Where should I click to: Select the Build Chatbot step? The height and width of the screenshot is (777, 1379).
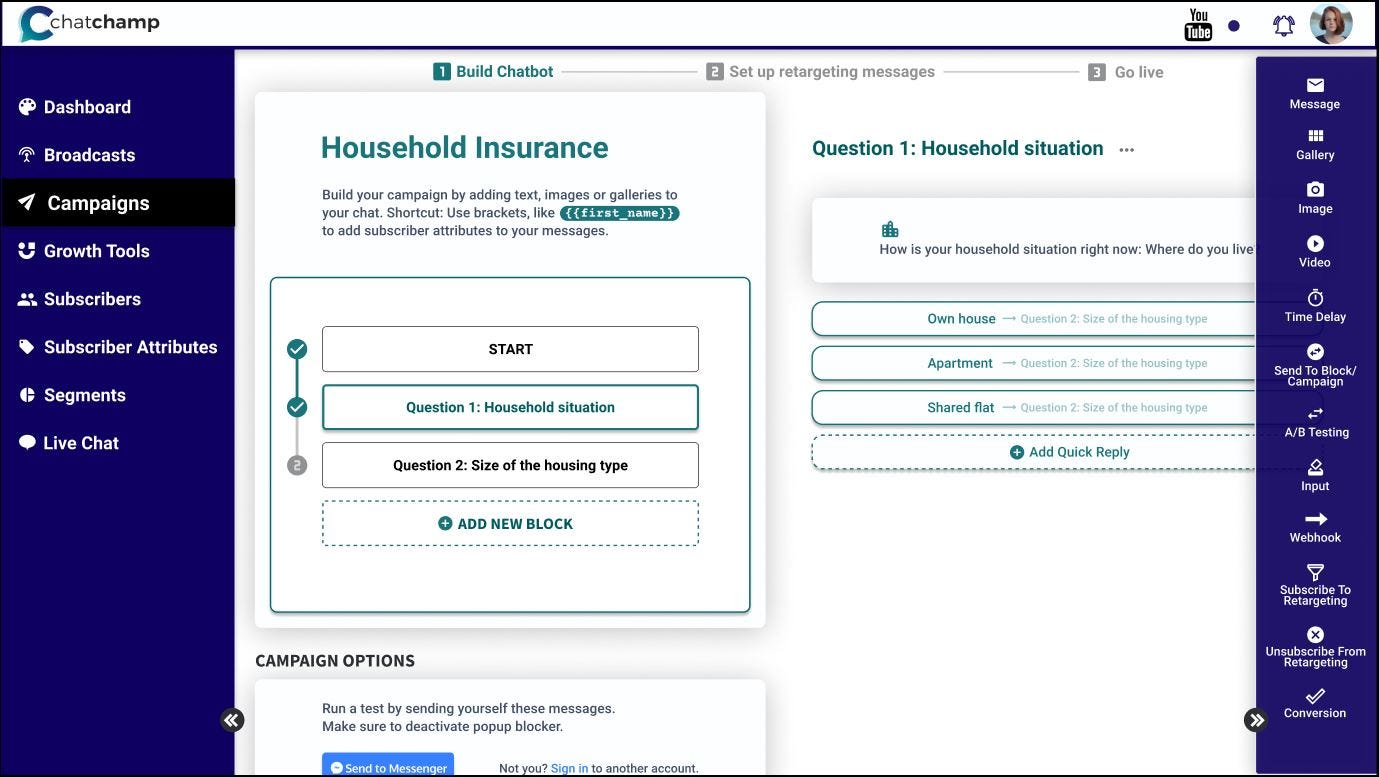(493, 72)
